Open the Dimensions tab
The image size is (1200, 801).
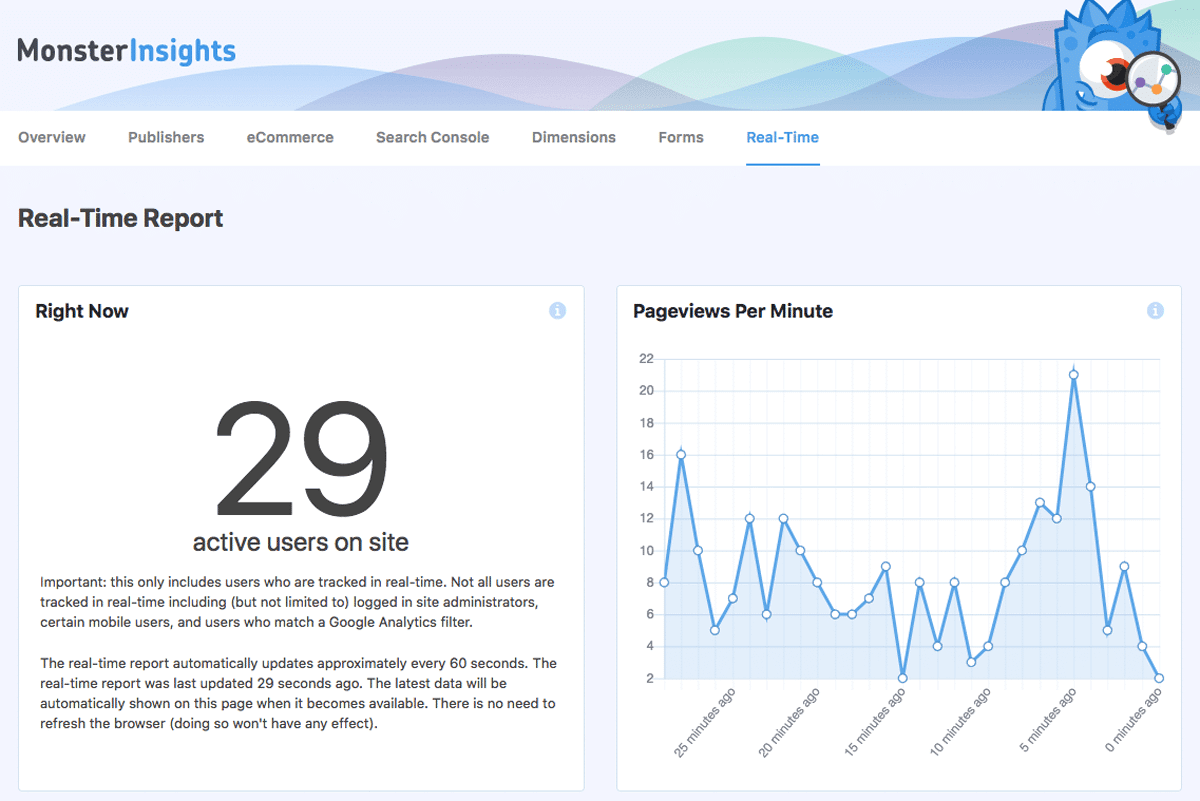click(x=573, y=137)
